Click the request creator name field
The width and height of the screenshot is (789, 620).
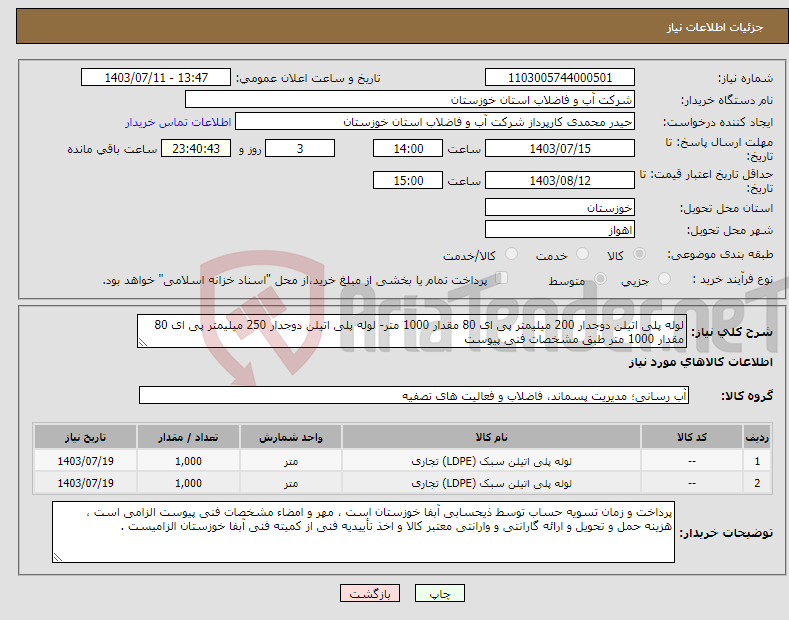point(435,122)
